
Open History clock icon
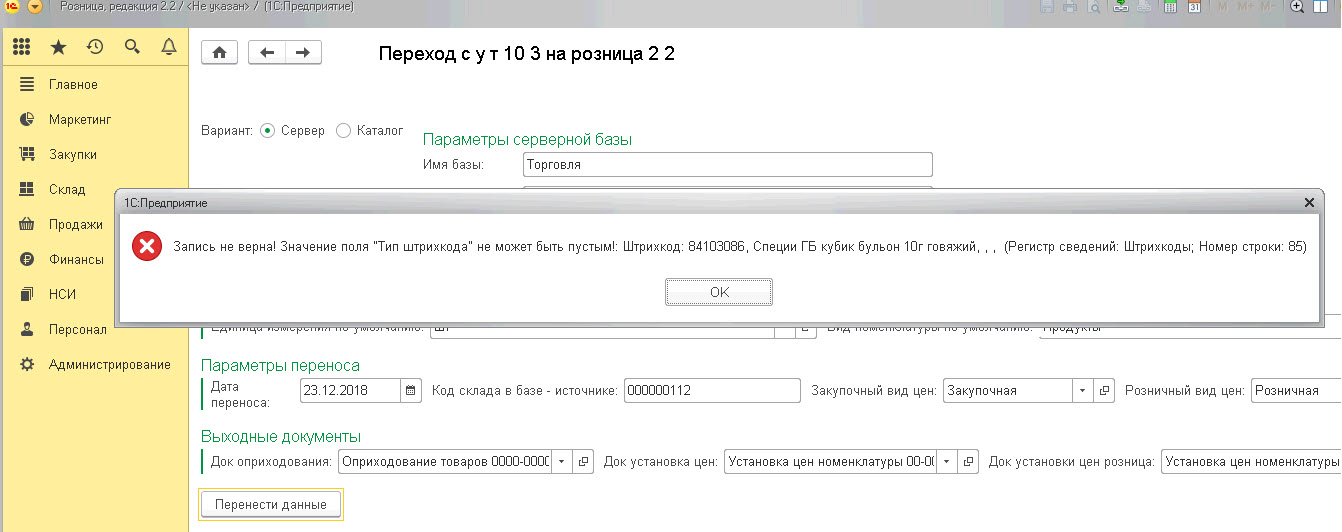(x=95, y=46)
